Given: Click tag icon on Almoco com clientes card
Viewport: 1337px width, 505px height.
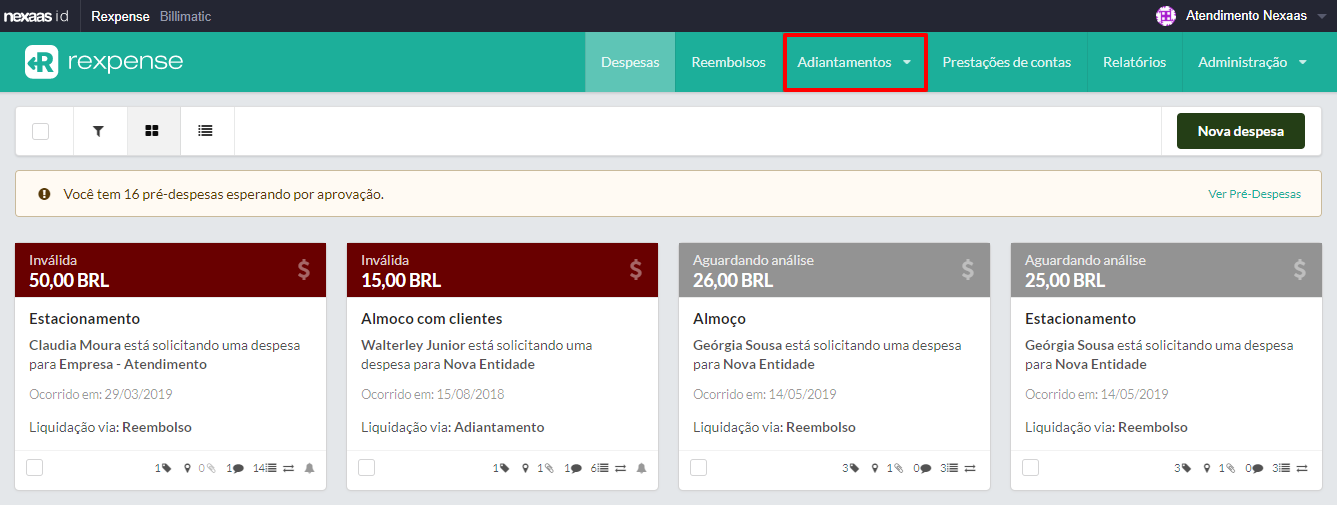Looking at the screenshot, I should coord(504,468).
